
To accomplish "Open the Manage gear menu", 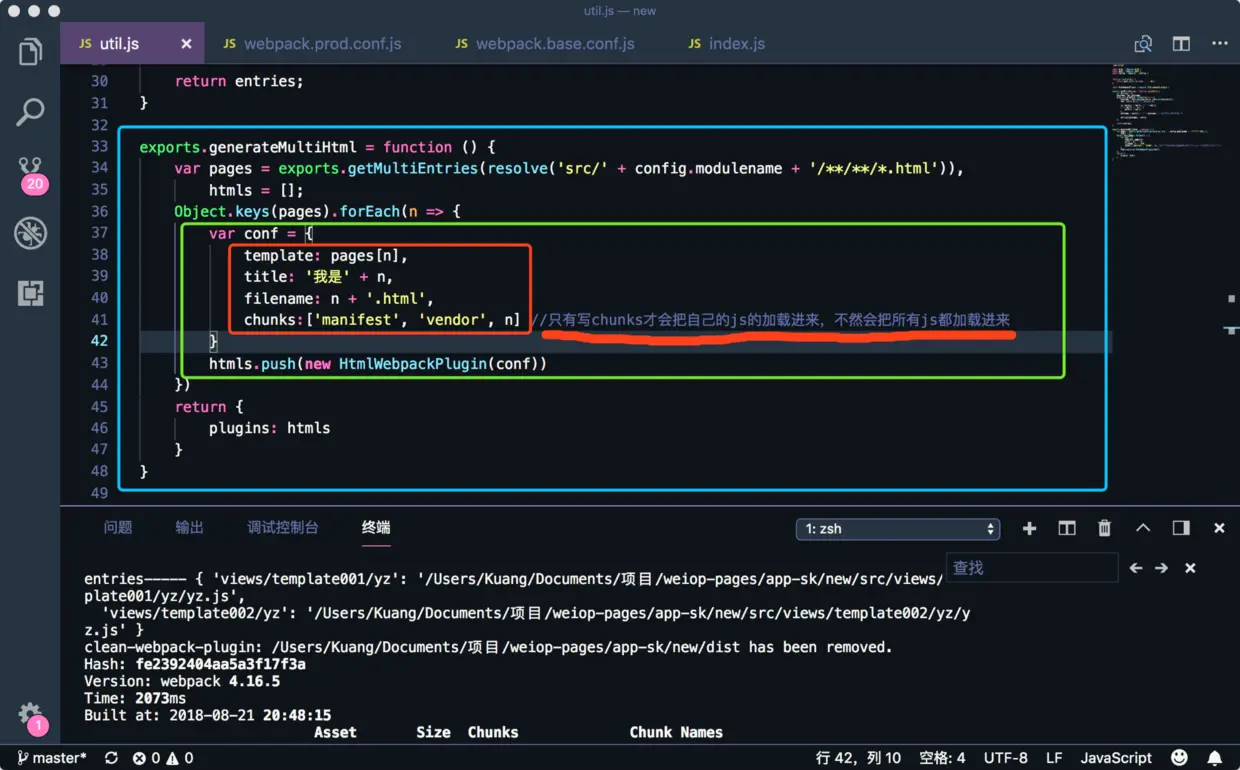I will 31,716.
